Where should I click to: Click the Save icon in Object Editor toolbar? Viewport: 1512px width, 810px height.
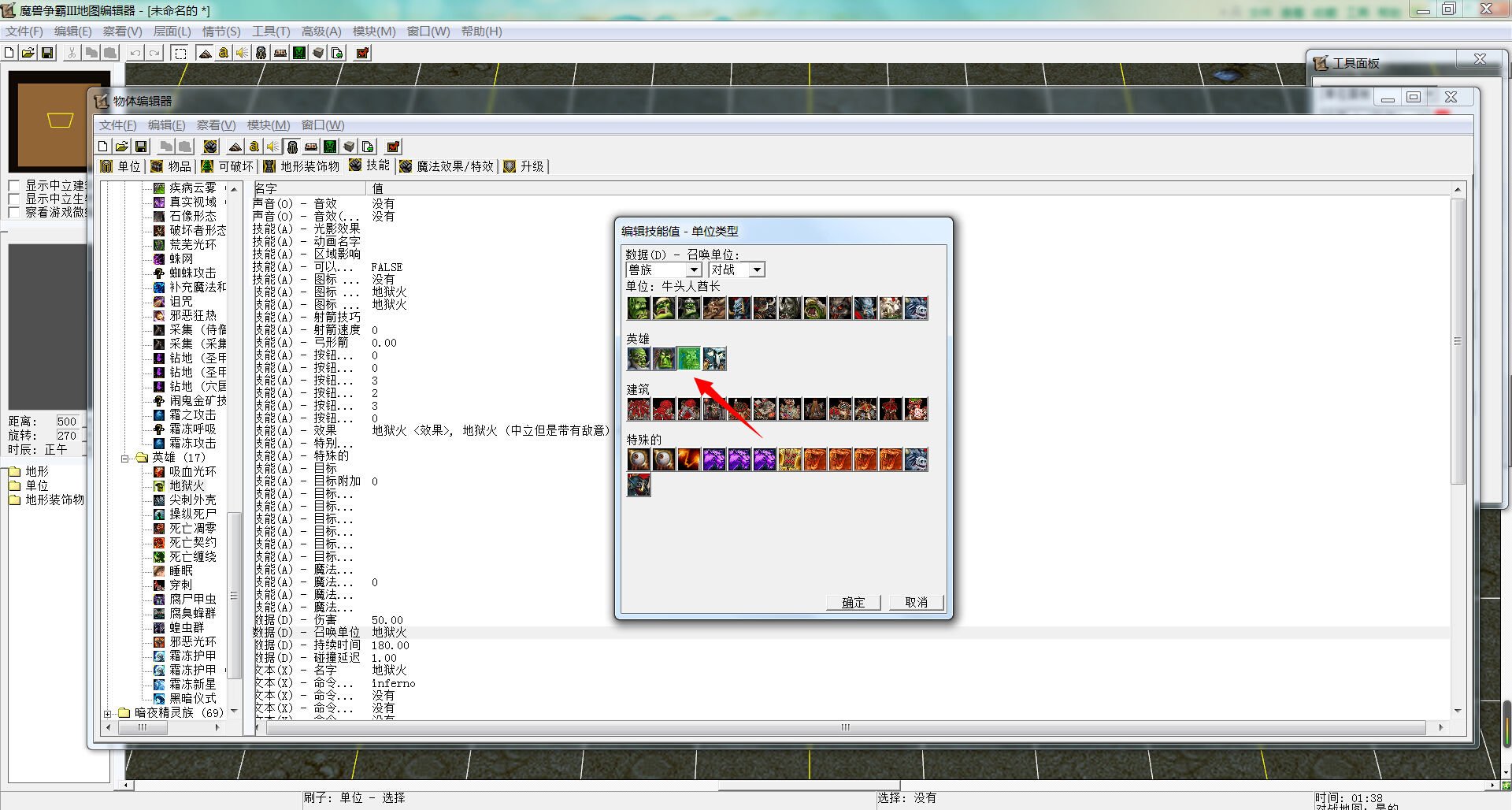pyautogui.click(x=141, y=147)
